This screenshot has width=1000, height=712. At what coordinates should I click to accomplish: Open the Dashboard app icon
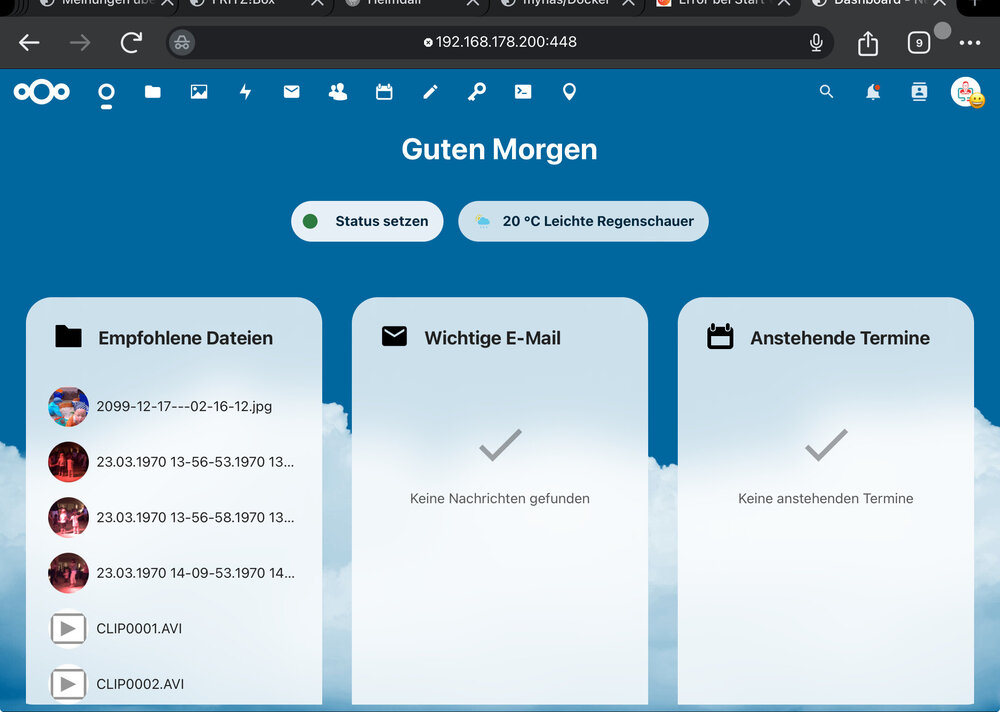(x=107, y=93)
